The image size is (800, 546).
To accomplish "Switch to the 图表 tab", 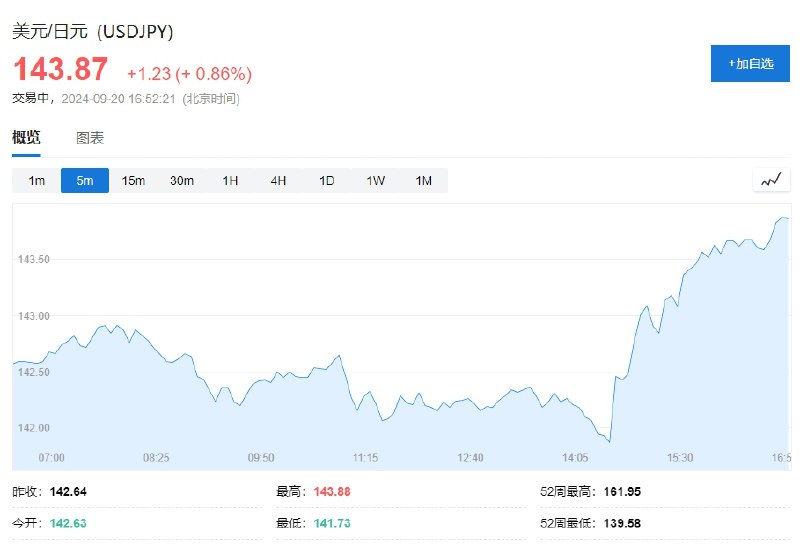I will click(90, 138).
